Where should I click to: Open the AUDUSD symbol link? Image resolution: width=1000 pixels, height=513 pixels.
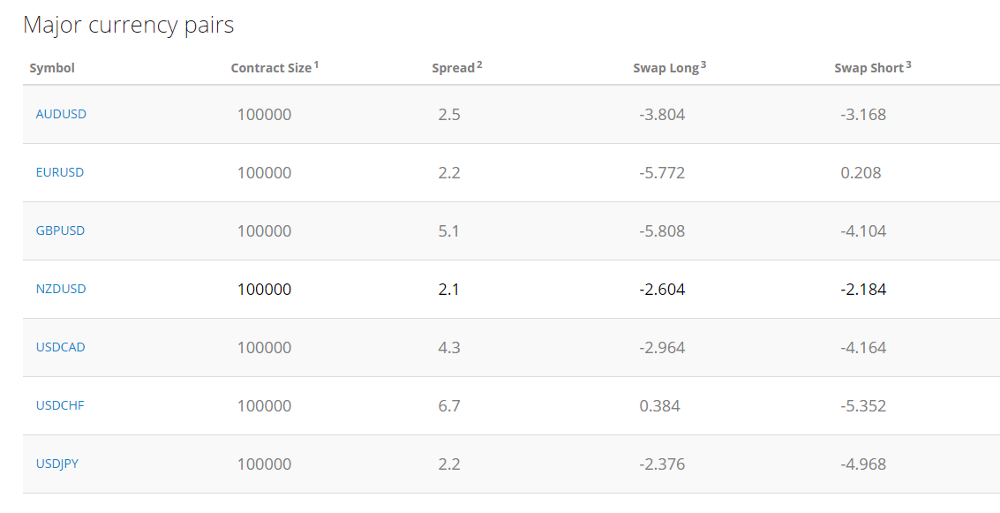coord(61,114)
